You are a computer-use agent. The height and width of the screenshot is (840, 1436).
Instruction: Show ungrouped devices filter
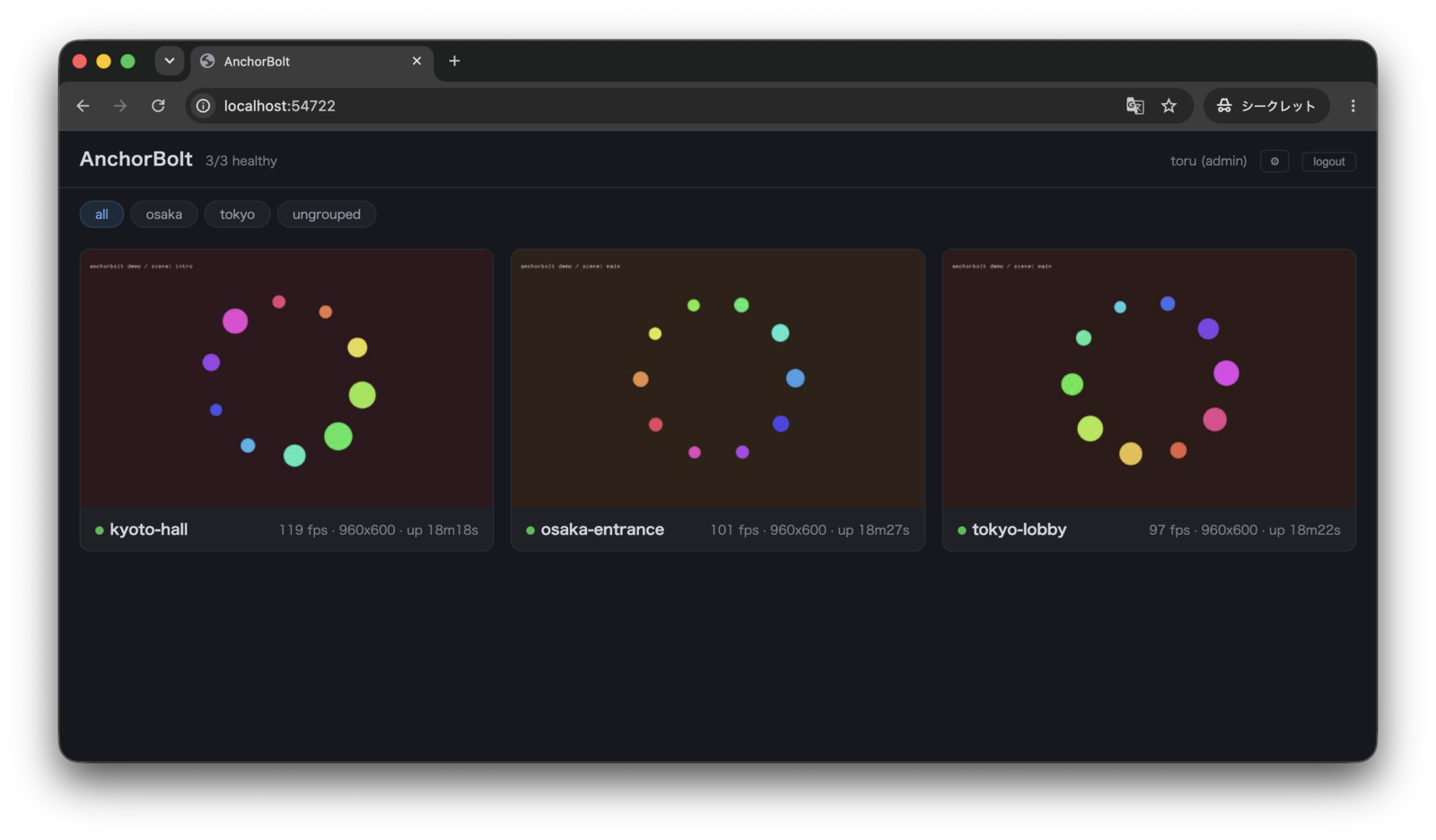coord(327,214)
